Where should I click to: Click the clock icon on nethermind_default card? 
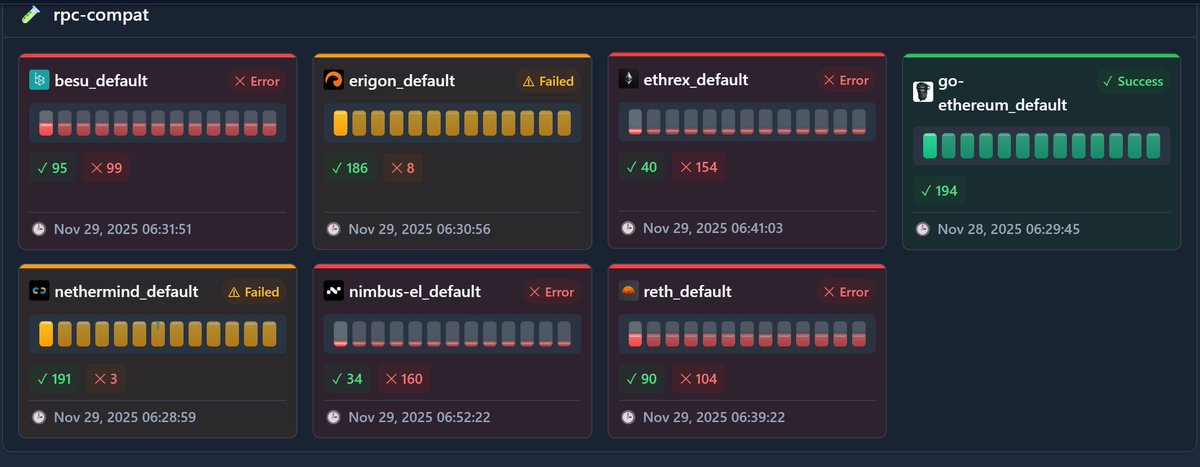pos(39,417)
